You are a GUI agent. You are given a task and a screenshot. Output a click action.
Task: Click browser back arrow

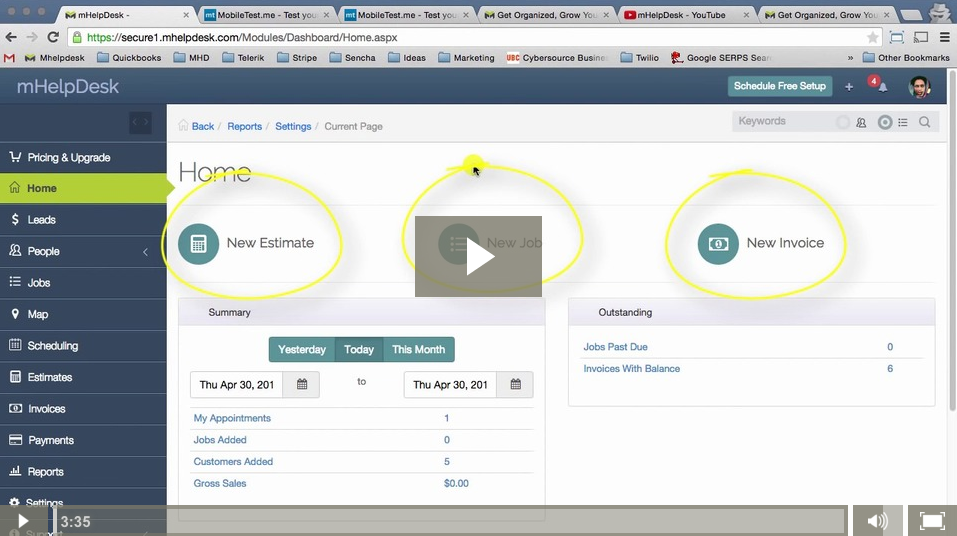(x=11, y=37)
